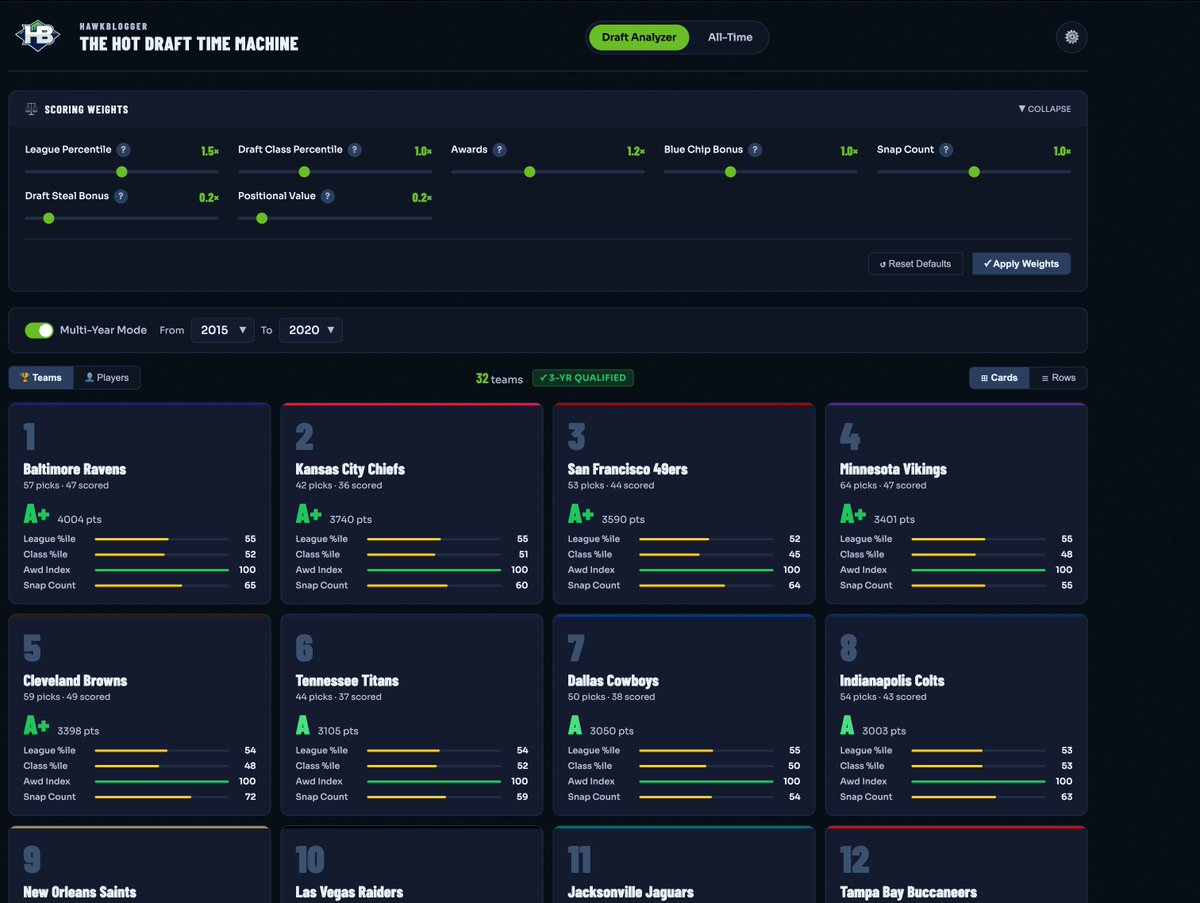Switch to Draft Analyzer tab
Screen dimensions: 1200x903
pos(639,38)
